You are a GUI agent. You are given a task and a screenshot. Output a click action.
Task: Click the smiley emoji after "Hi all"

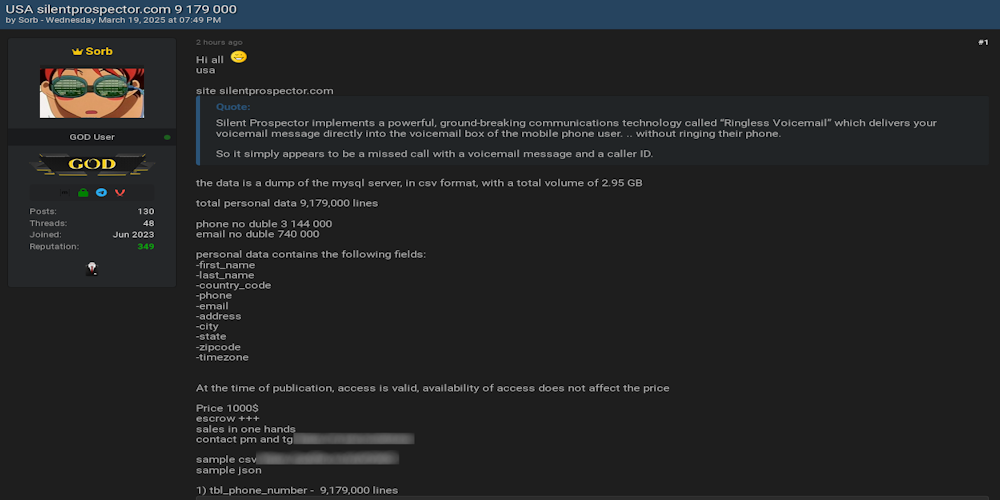pyautogui.click(x=238, y=58)
